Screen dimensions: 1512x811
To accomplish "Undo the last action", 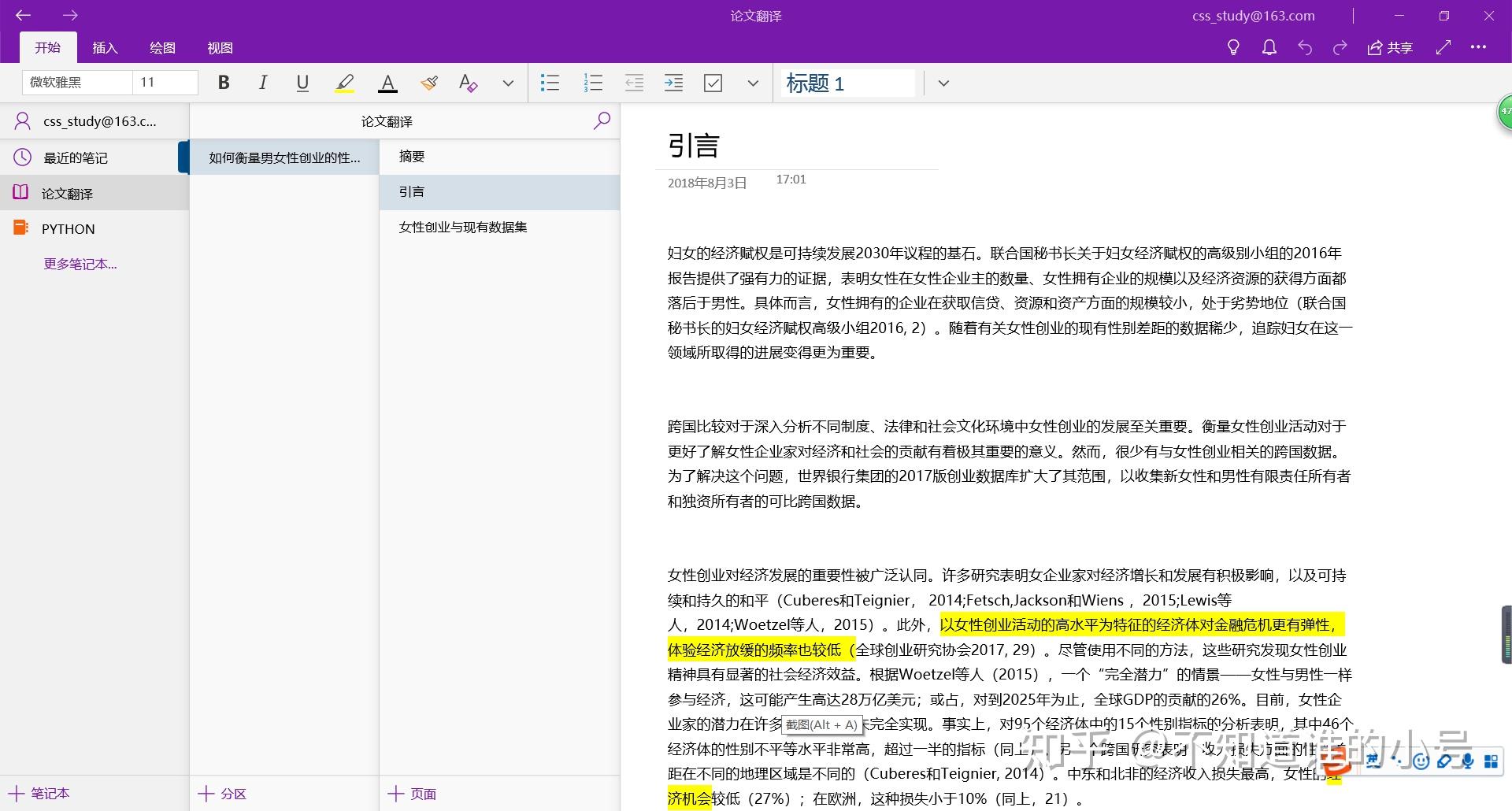I will [x=1305, y=47].
